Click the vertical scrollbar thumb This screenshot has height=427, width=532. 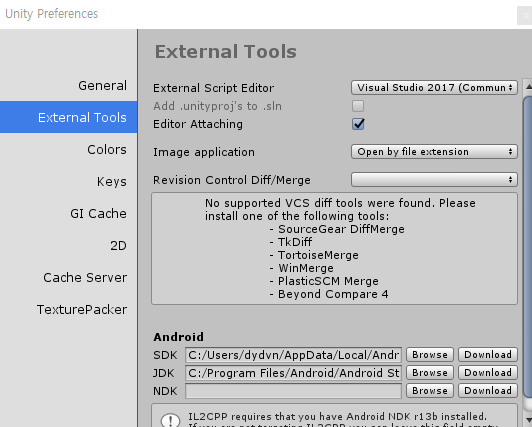[x=528, y=248]
